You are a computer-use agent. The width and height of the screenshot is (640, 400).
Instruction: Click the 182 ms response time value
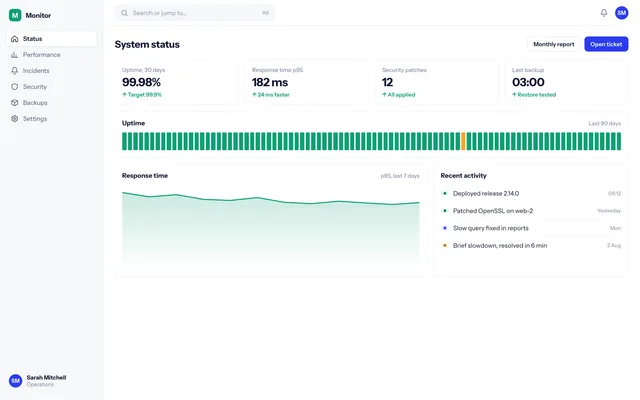[270, 82]
